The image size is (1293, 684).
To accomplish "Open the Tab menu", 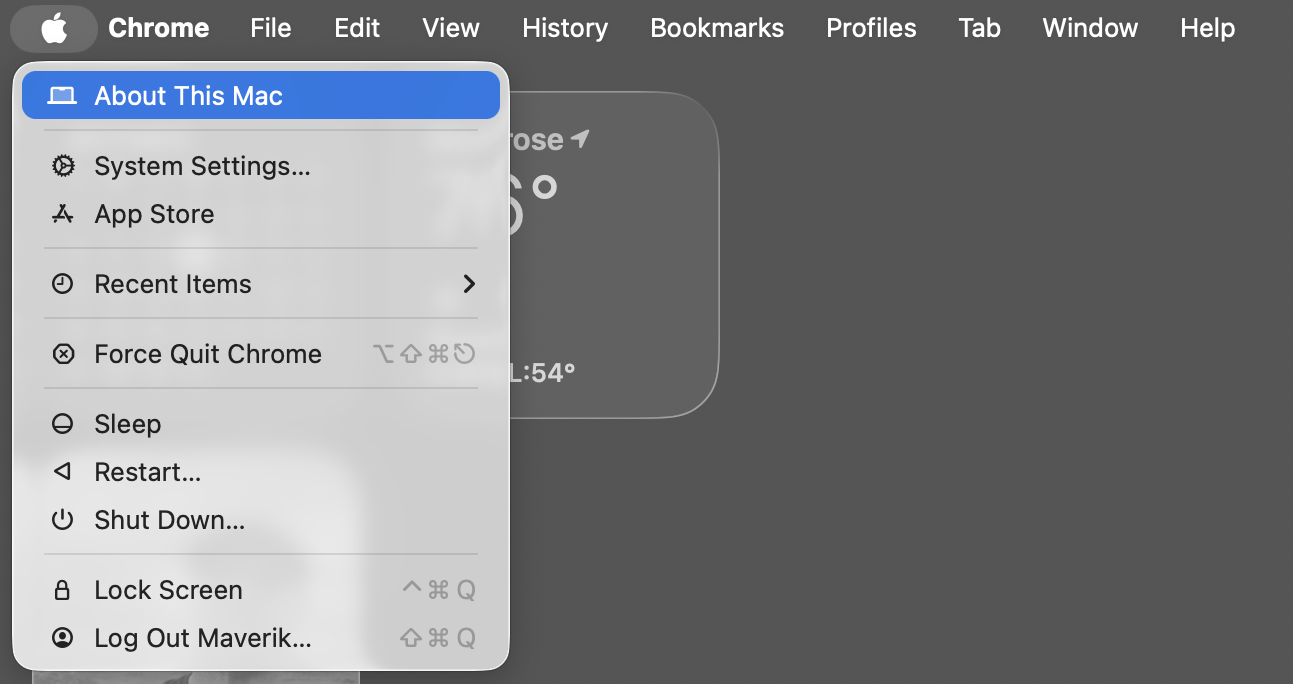I will 979,28.
